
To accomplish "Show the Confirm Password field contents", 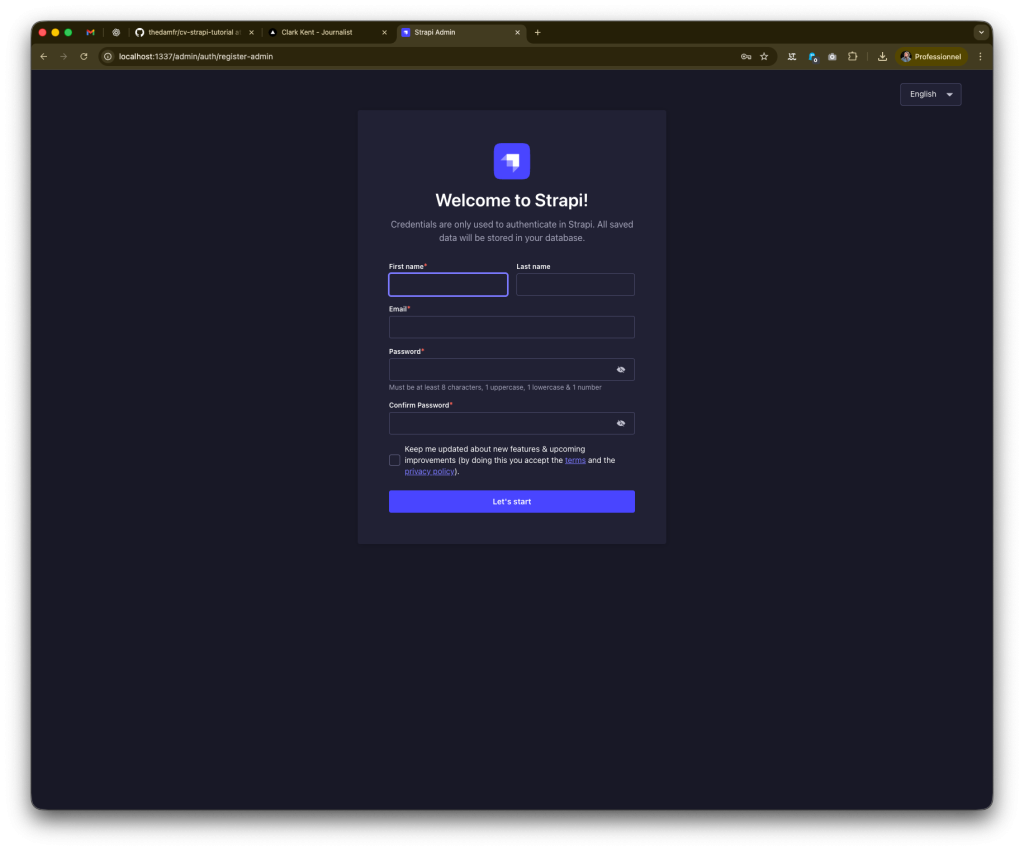I will tap(620, 423).
